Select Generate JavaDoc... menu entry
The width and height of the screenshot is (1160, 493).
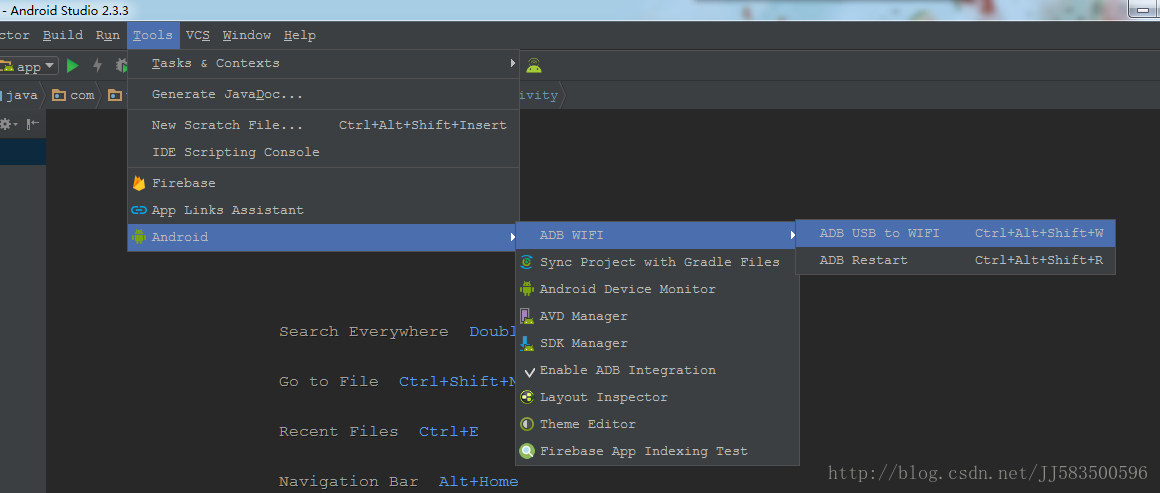(x=227, y=94)
